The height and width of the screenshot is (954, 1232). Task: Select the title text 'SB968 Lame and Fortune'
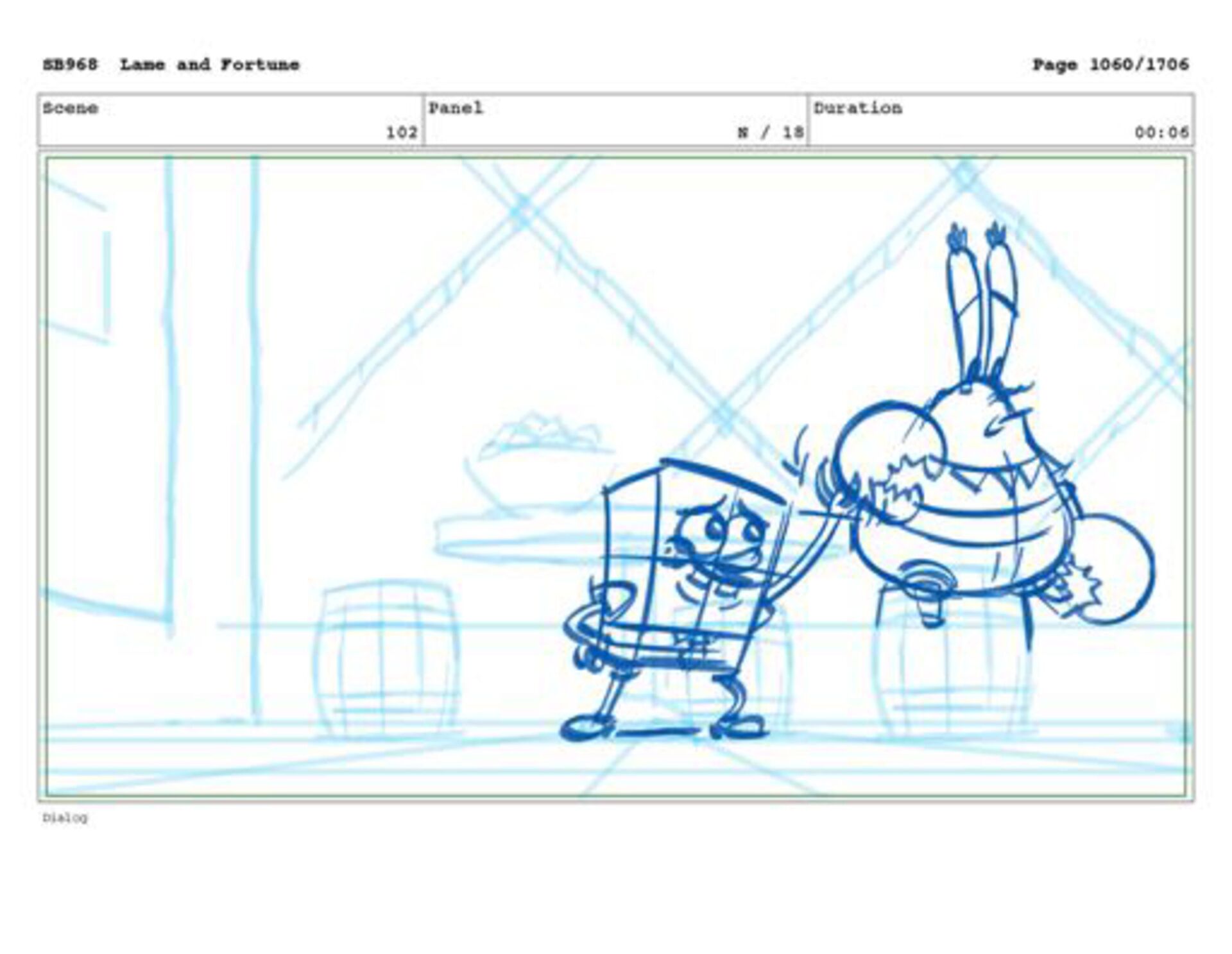pos(171,65)
